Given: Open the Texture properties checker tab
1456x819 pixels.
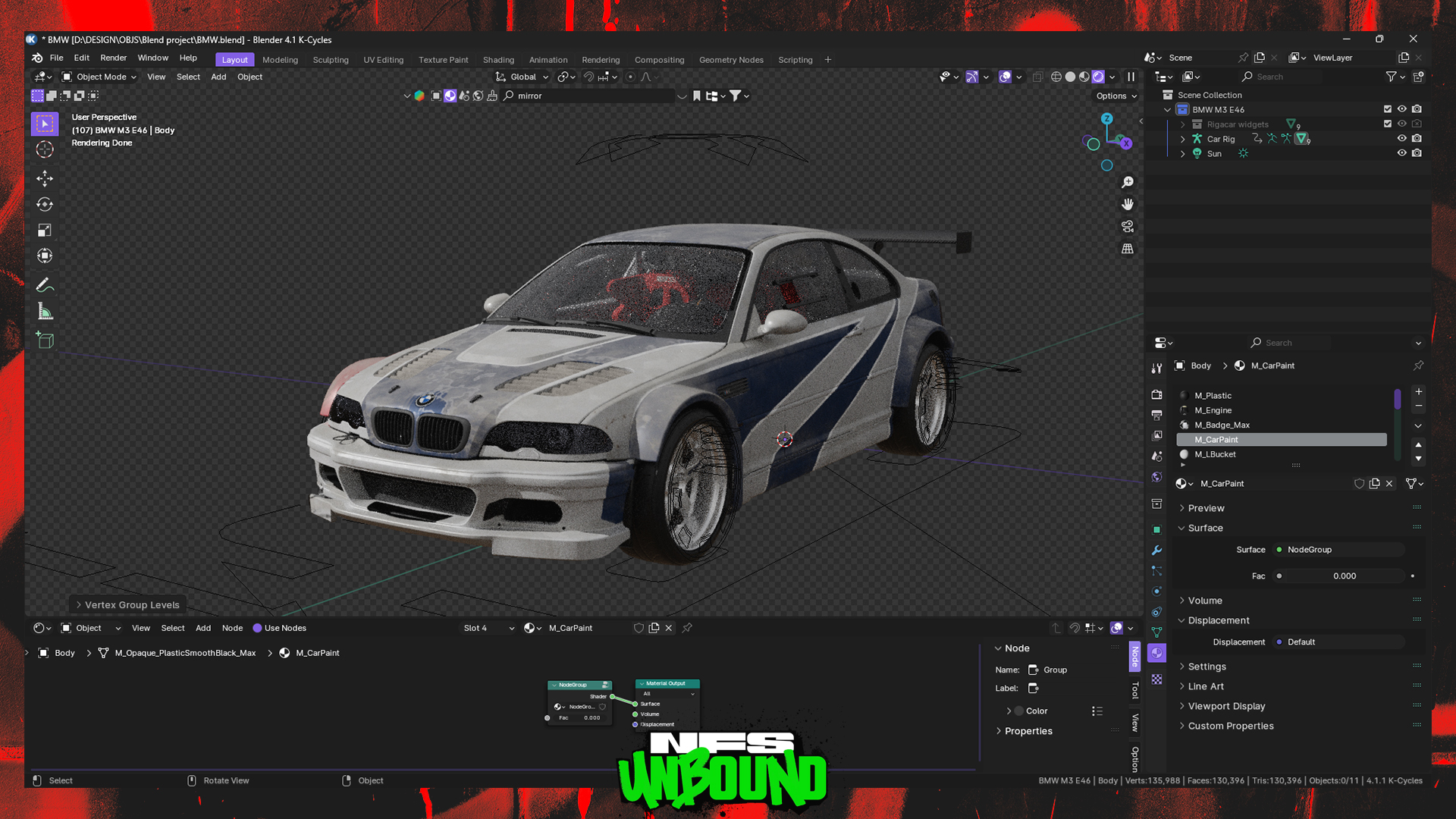Looking at the screenshot, I should tap(1156, 679).
